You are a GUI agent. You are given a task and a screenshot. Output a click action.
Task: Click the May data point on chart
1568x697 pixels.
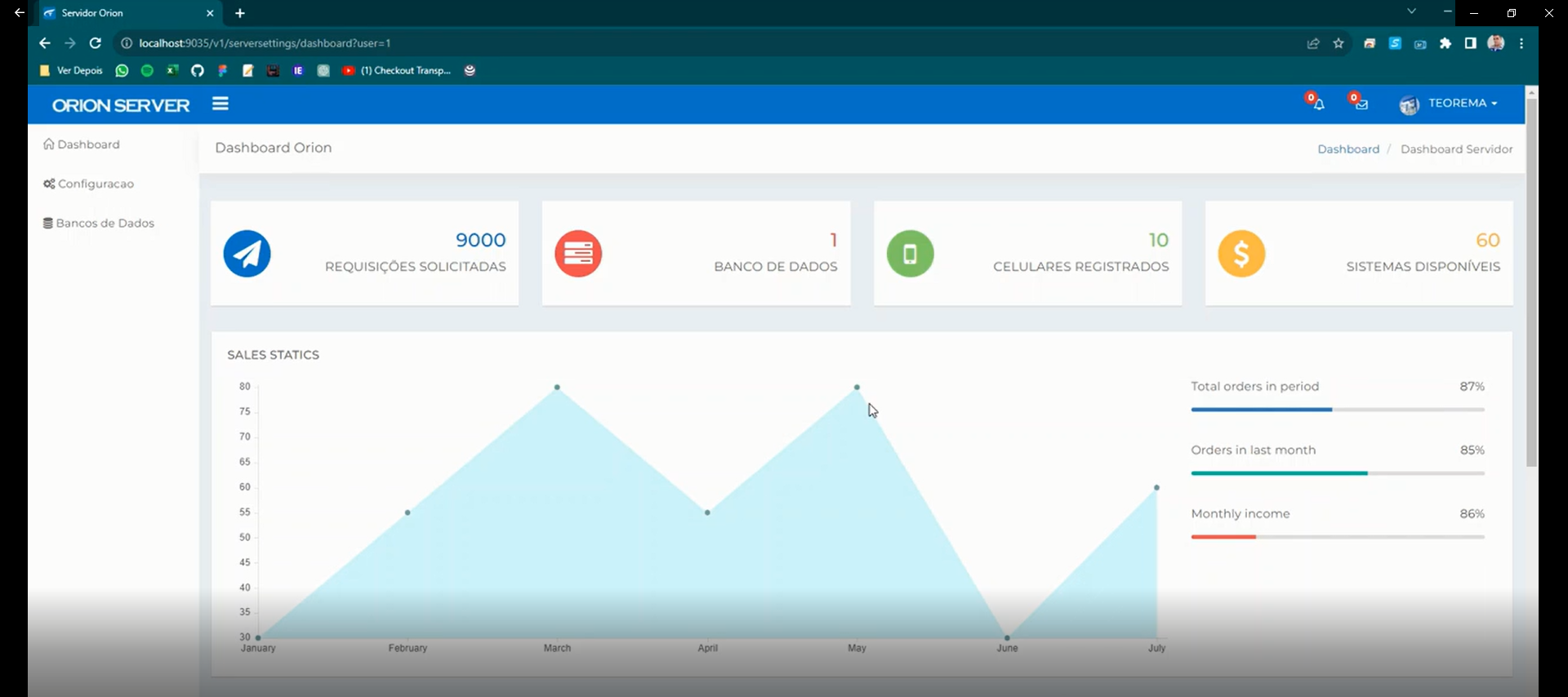pyautogui.click(x=857, y=387)
